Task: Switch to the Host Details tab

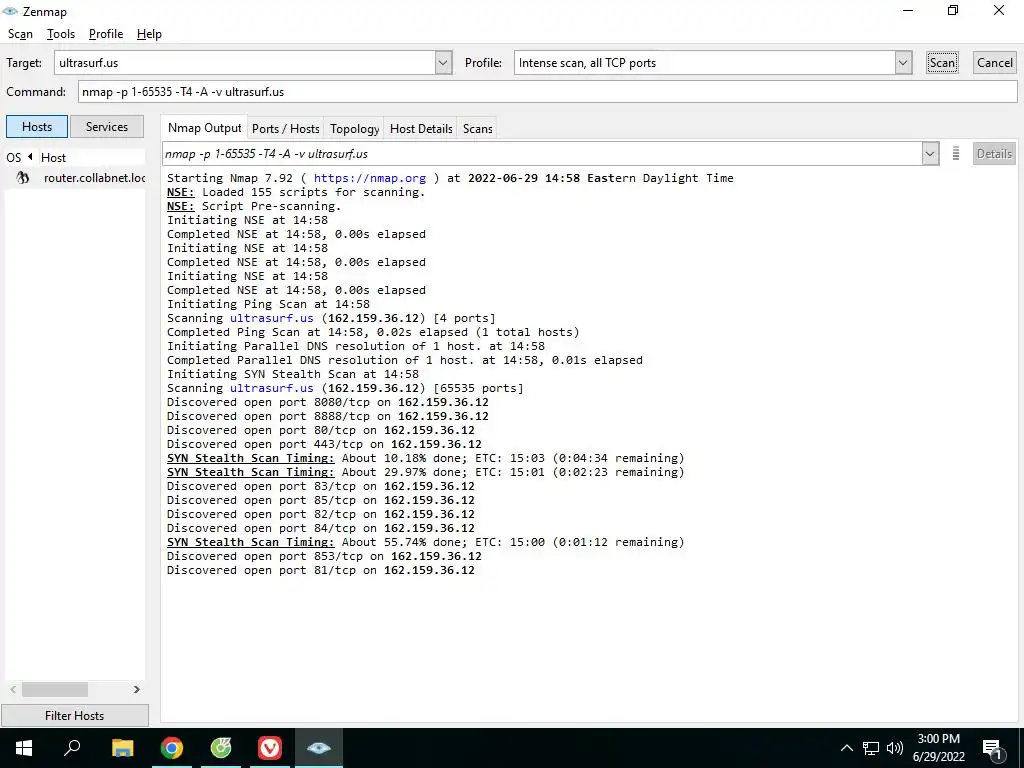Action: click(x=421, y=129)
